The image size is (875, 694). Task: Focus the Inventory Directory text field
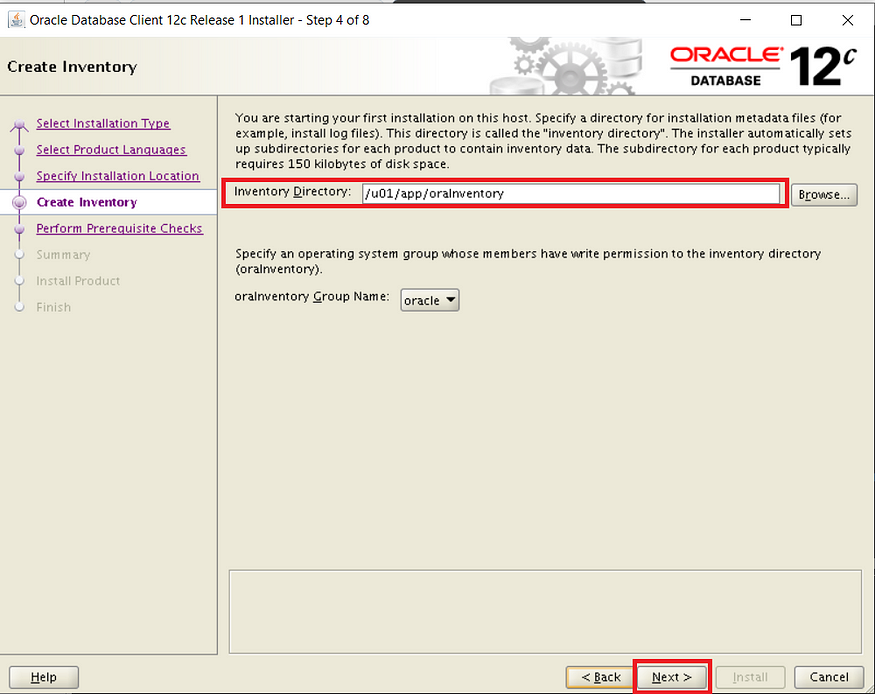[570, 194]
